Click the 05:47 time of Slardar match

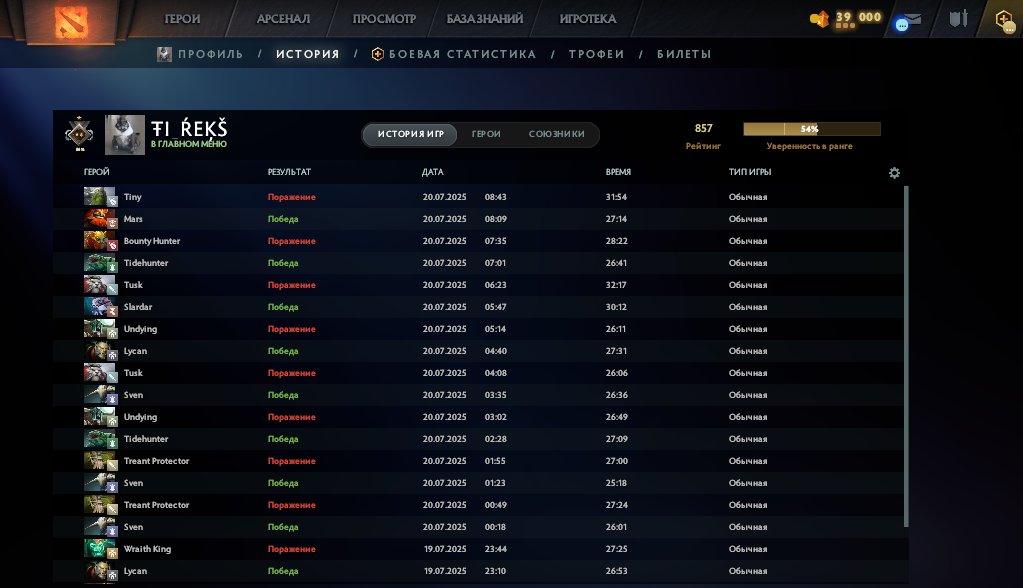495,307
